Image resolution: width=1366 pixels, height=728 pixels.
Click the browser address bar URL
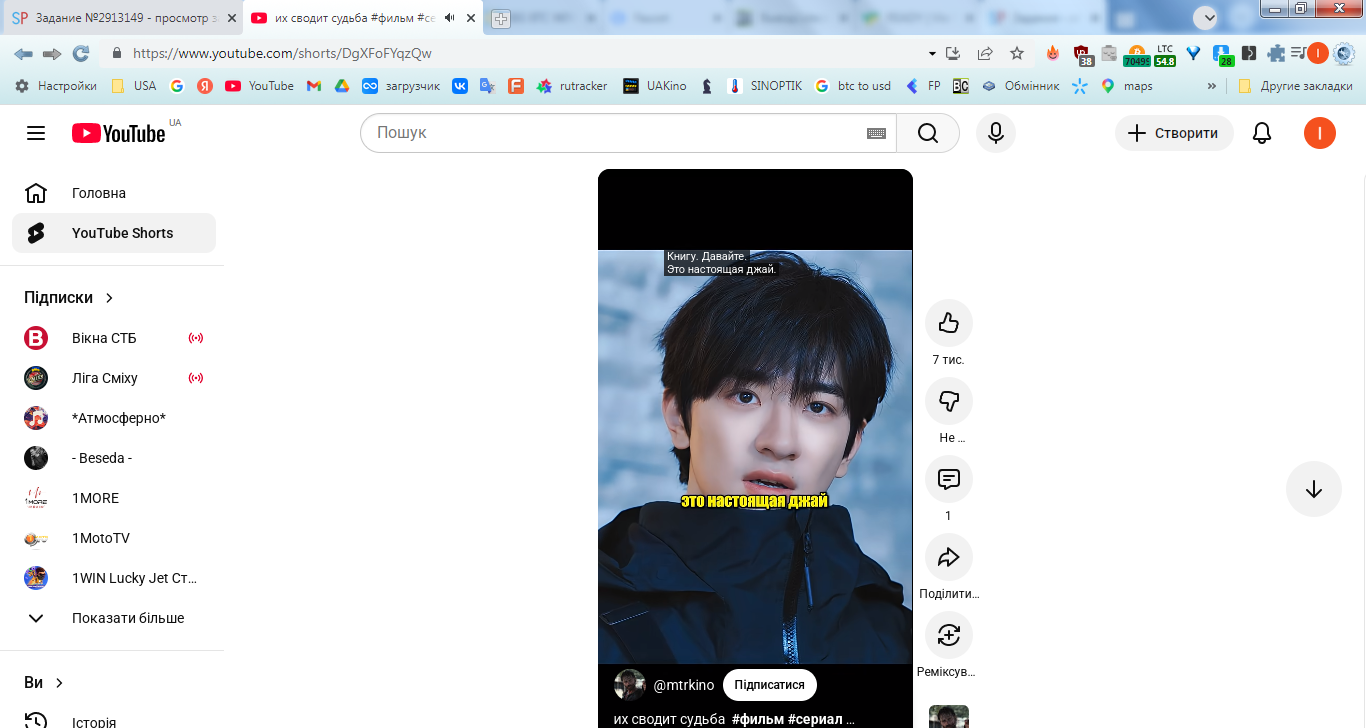(x=282, y=53)
